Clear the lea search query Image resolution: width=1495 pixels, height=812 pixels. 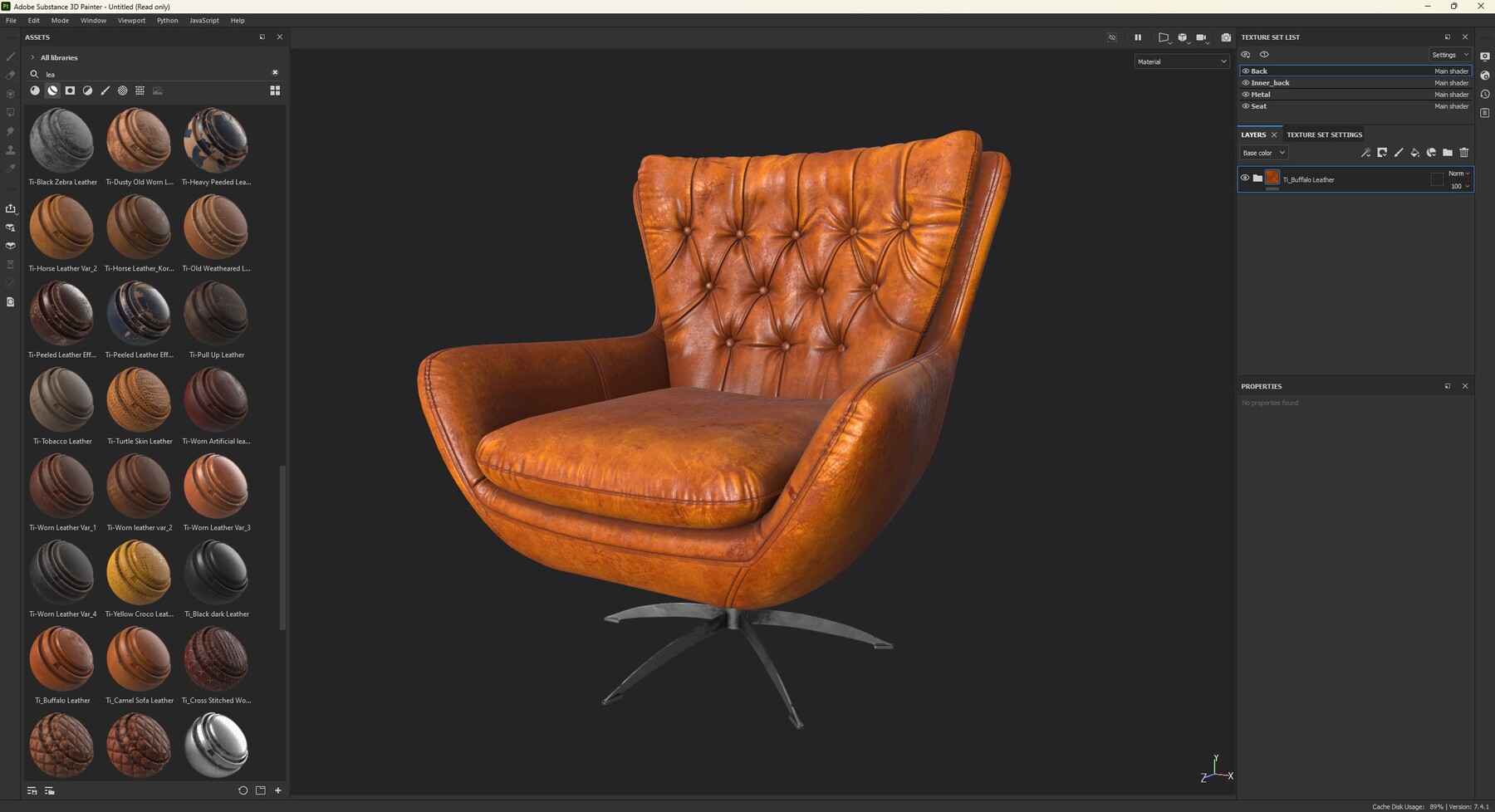click(x=275, y=73)
